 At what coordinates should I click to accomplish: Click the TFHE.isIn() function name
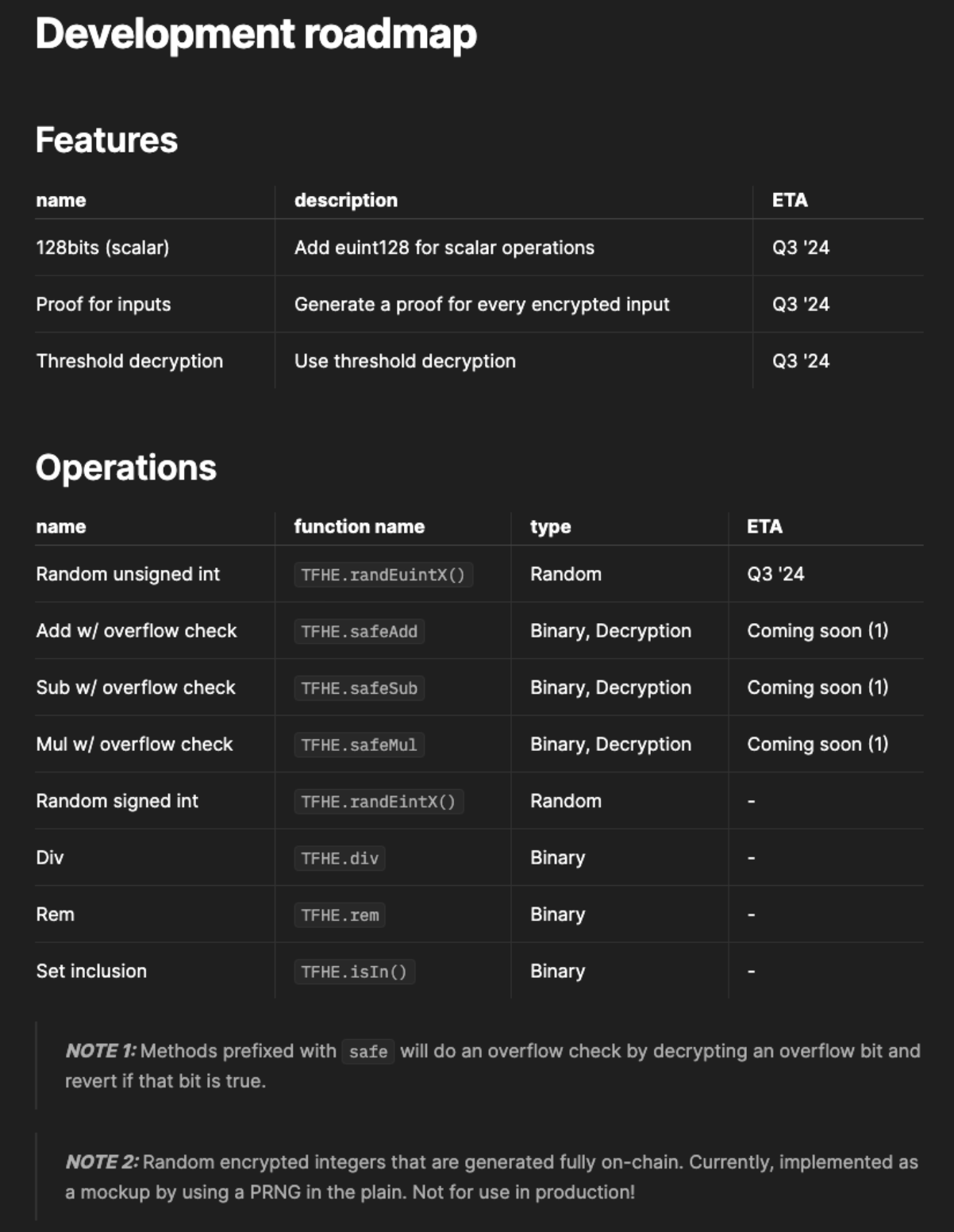(354, 972)
